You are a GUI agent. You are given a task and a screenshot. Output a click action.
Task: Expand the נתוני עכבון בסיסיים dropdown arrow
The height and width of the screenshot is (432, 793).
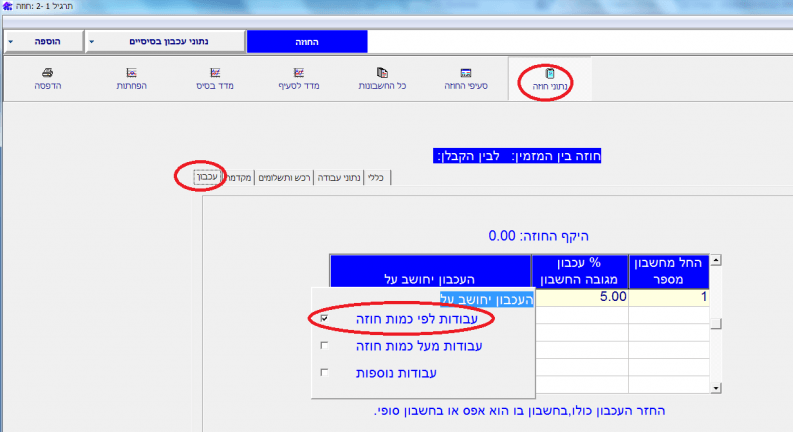pos(92,43)
